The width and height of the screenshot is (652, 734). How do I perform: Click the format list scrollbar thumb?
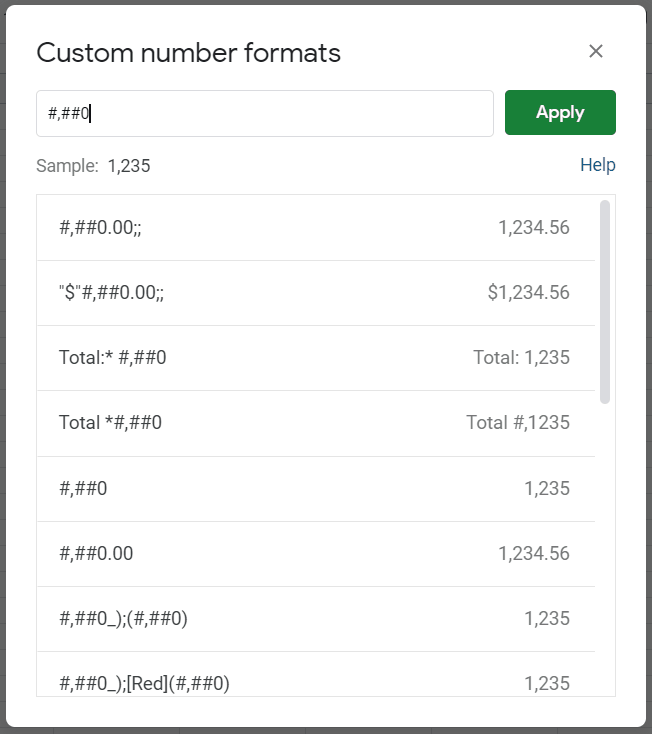(605, 302)
